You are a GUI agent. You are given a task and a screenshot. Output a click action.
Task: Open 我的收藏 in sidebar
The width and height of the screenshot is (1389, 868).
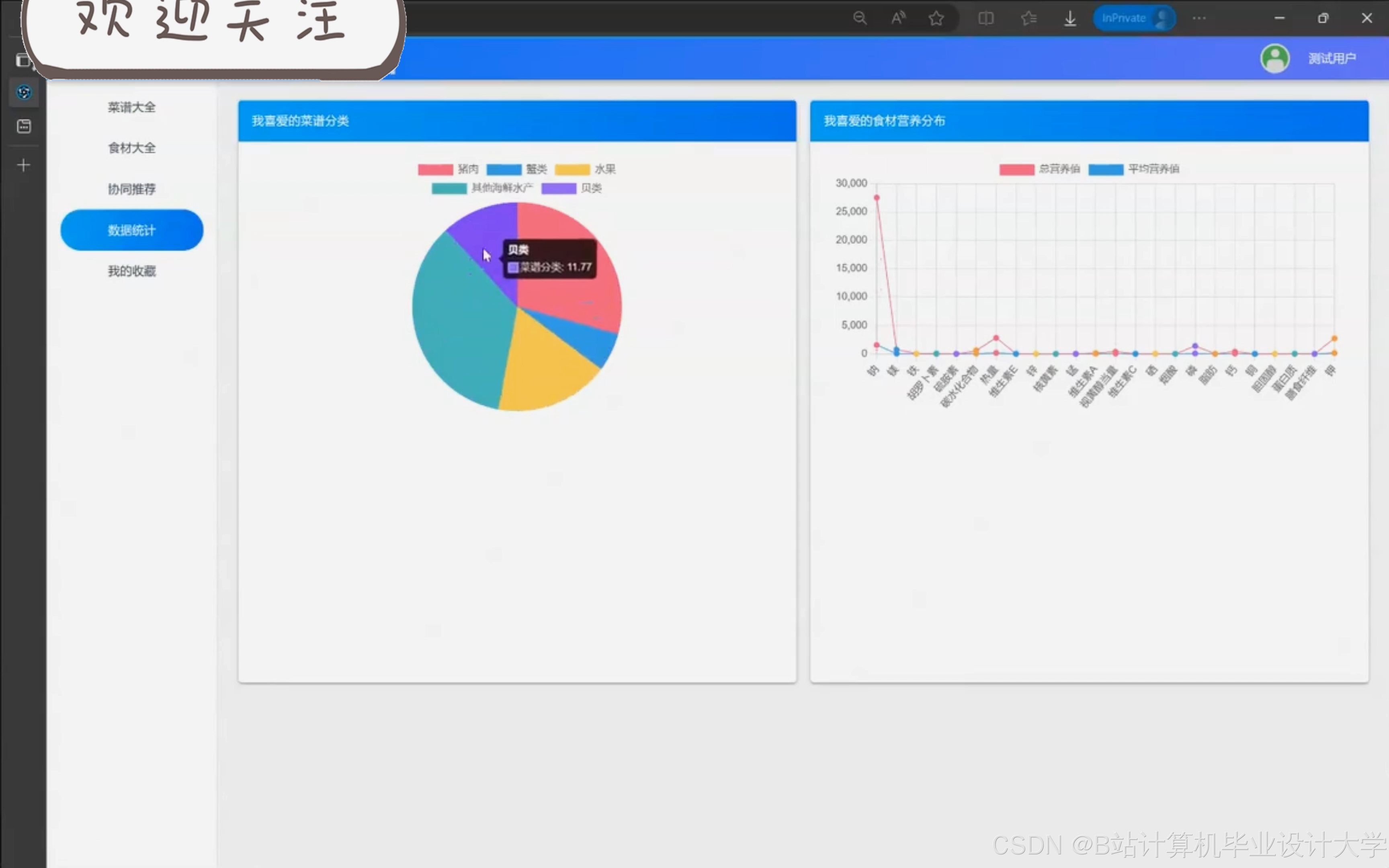pyautogui.click(x=131, y=271)
